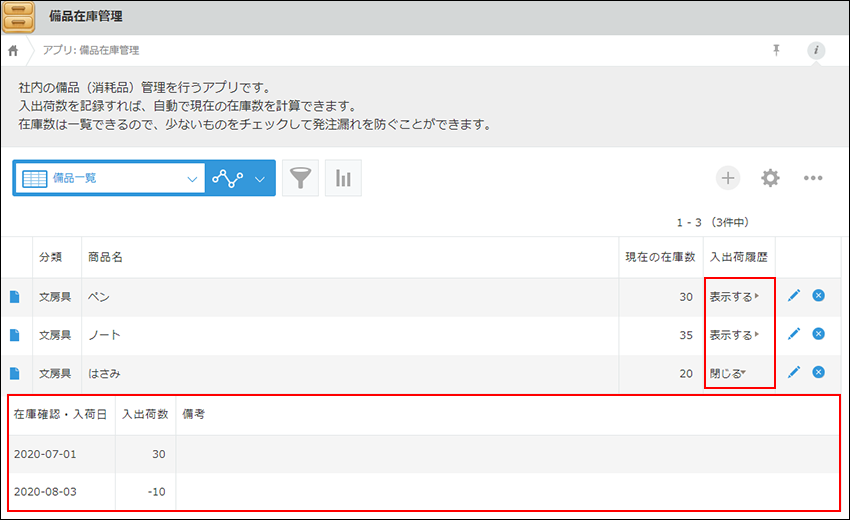Open app settings gear icon

pos(770,178)
